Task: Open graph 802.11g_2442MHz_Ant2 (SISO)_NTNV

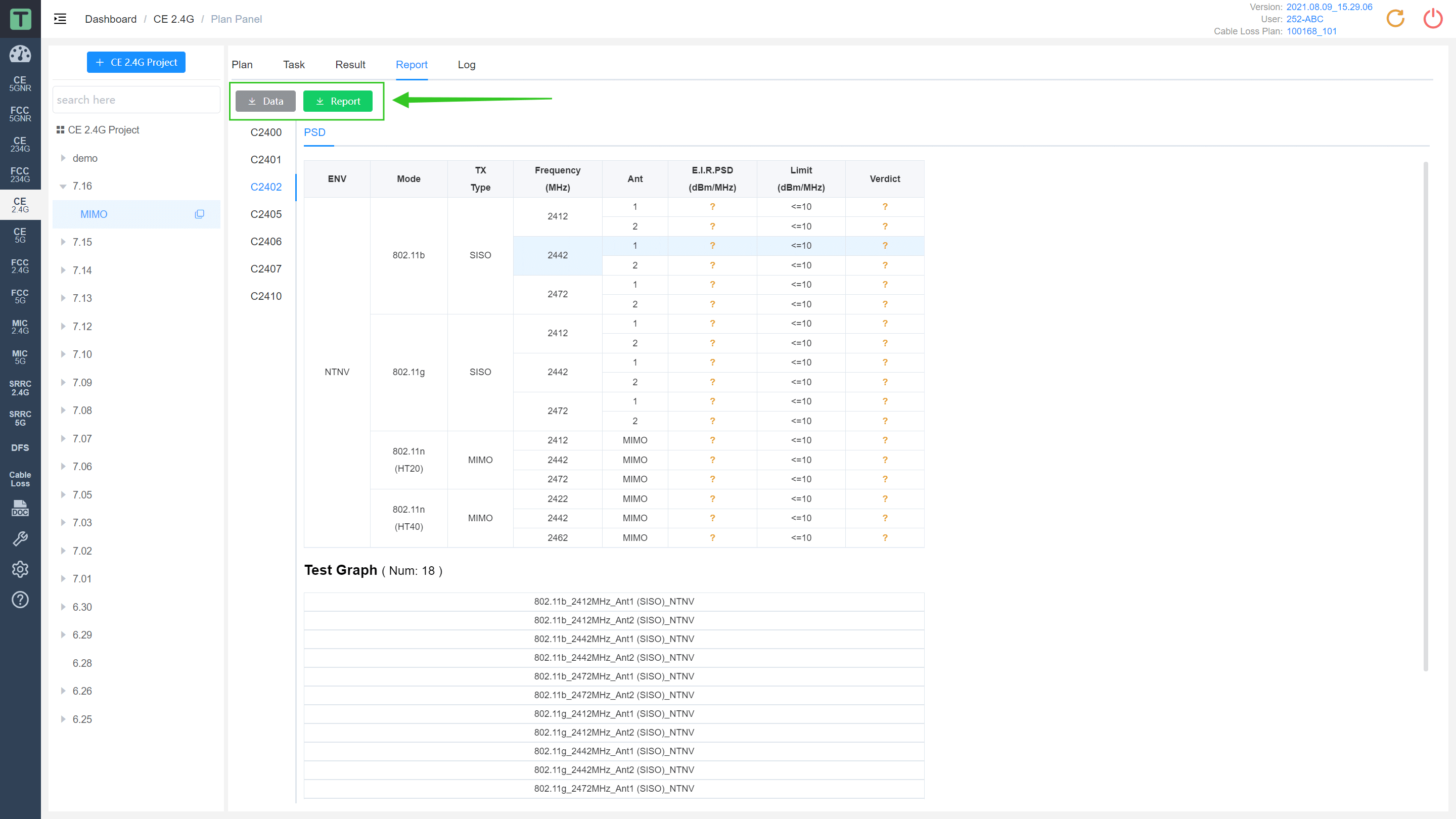Action: 614,770
